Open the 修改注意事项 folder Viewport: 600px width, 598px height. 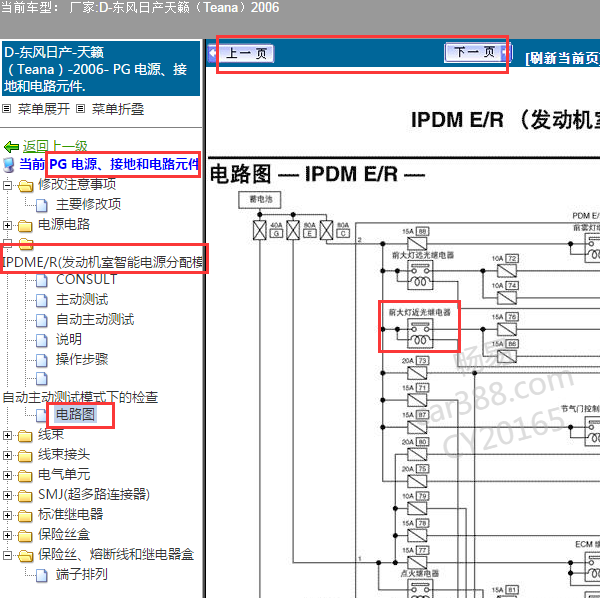pos(77,184)
